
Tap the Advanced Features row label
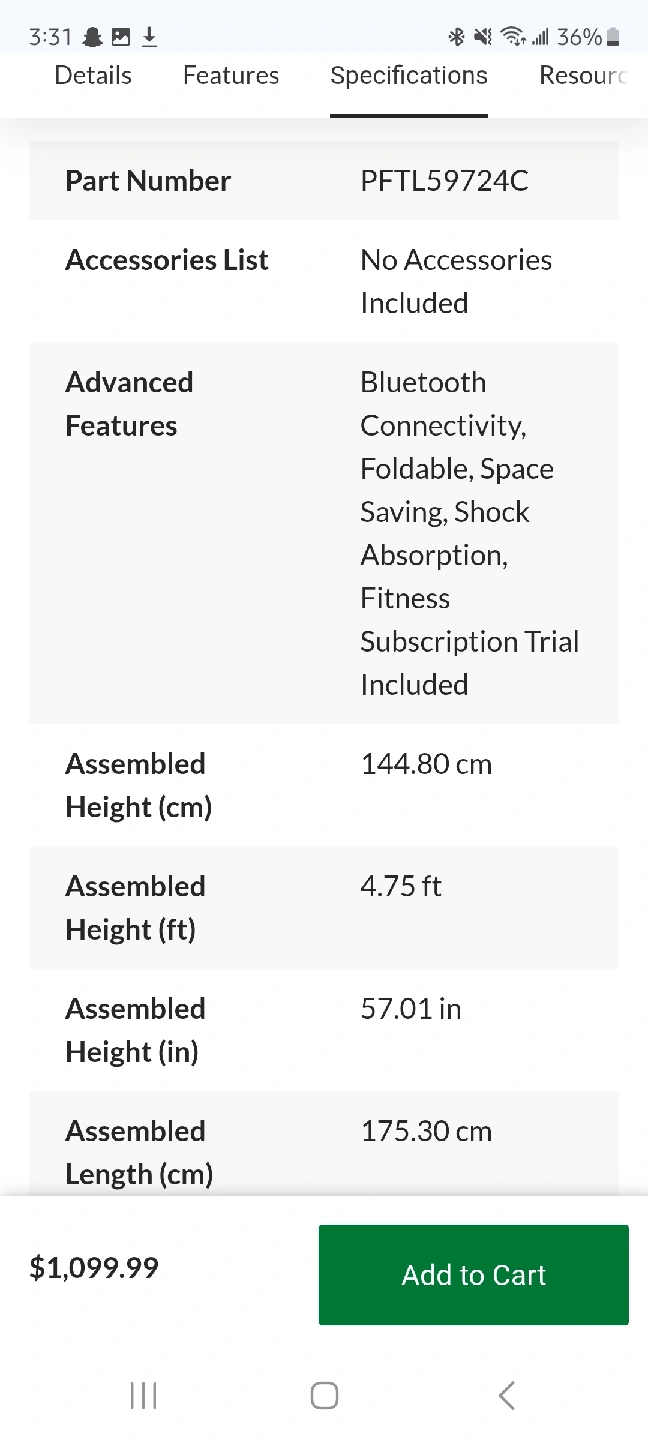[x=129, y=404]
